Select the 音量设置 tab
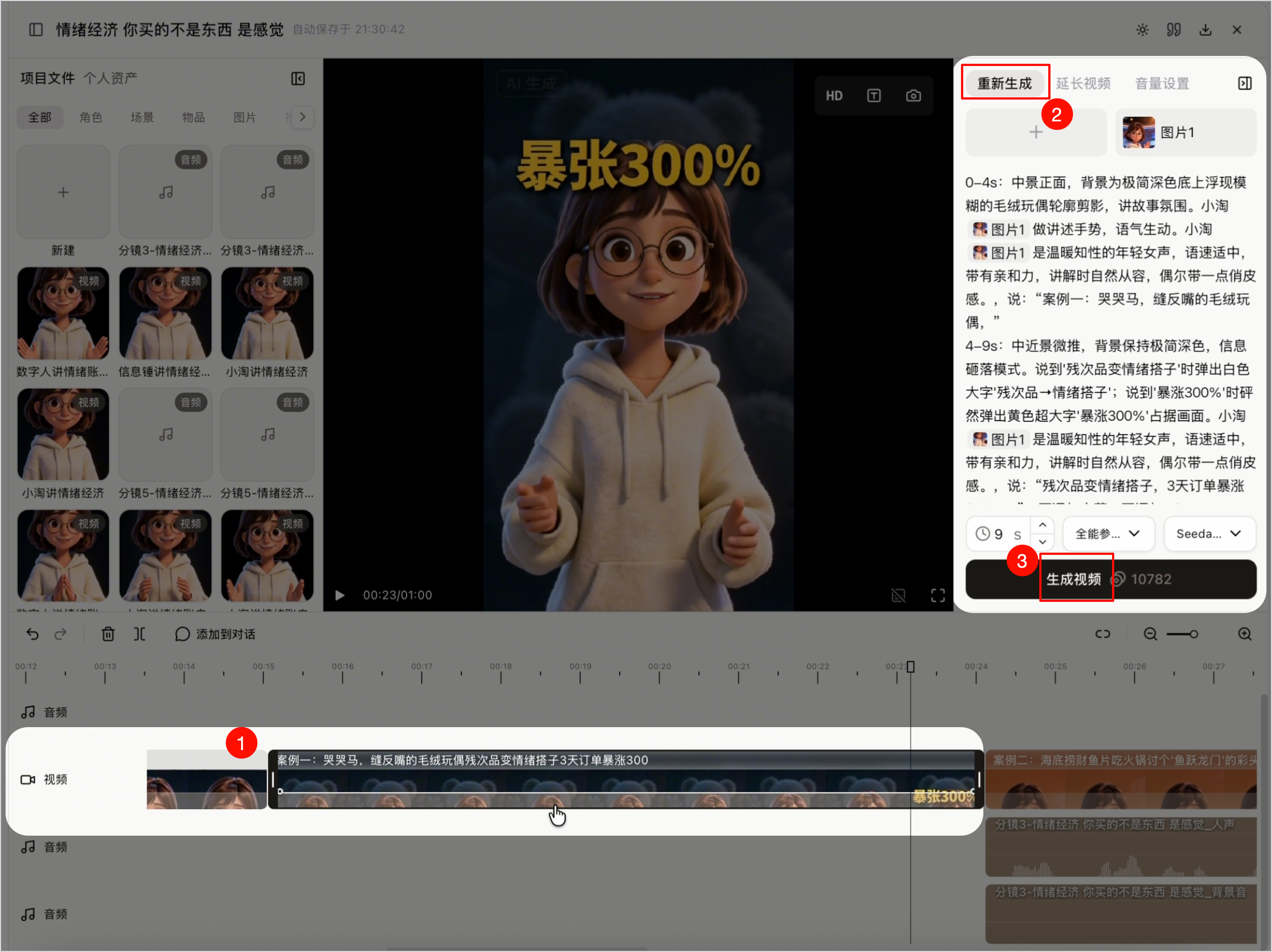 pyautogui.click(x=1162, y=83)
